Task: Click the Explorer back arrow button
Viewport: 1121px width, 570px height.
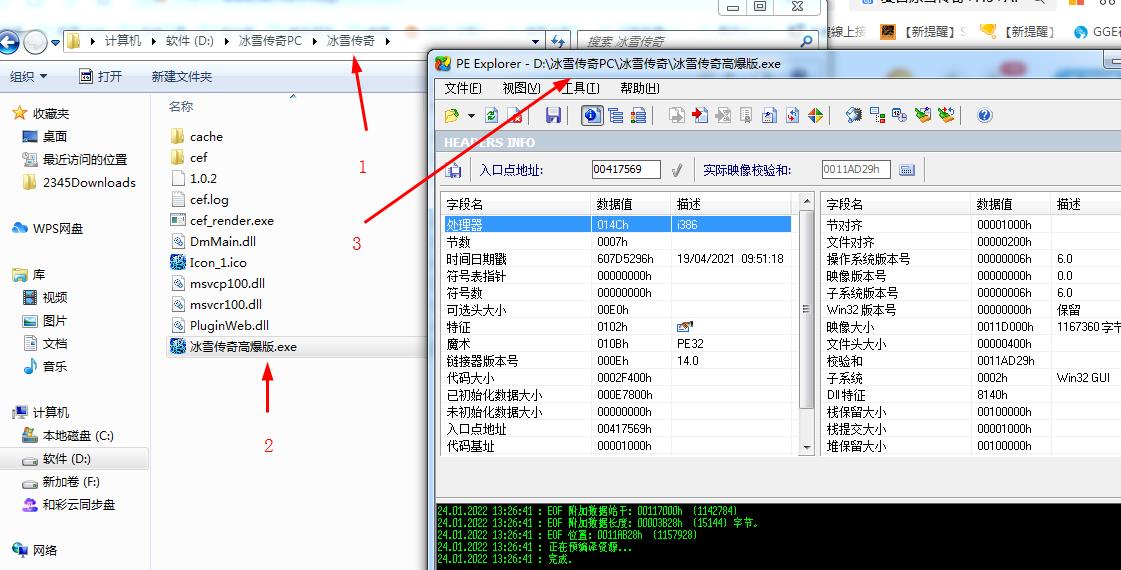Action: pyautogui.click(x=8, y=42)
